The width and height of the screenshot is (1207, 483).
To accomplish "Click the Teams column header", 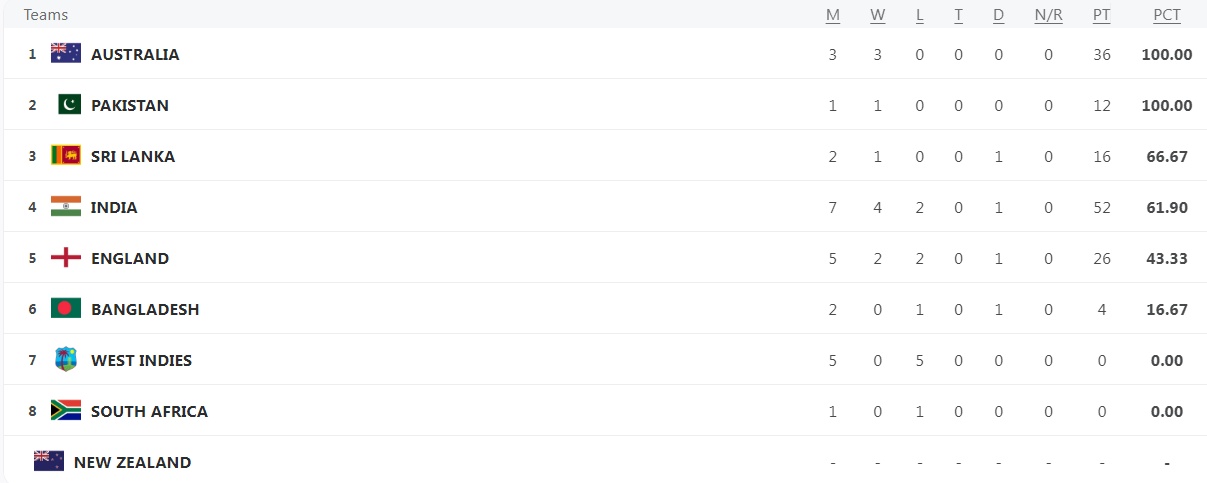I will pyautogui.click(x=45, y=15).
